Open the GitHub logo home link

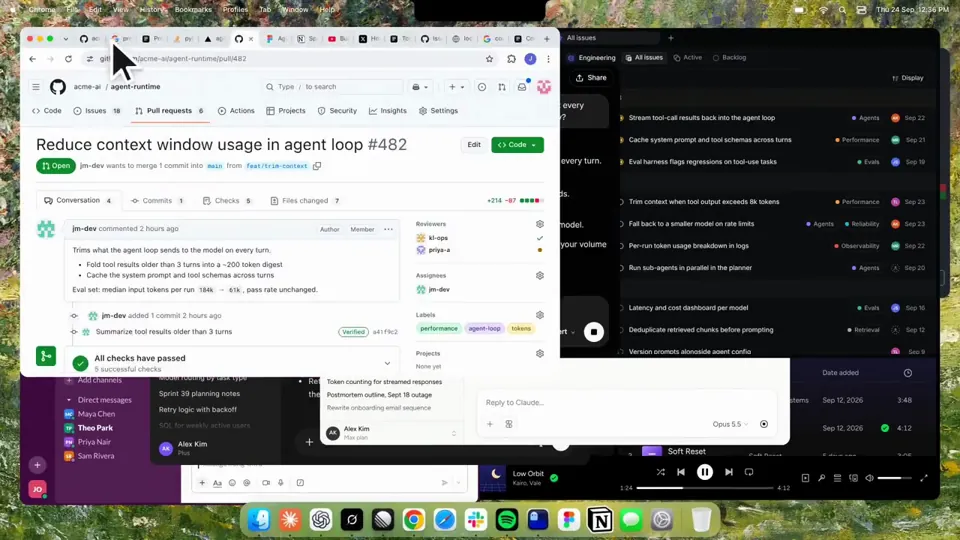pos(58,87)
